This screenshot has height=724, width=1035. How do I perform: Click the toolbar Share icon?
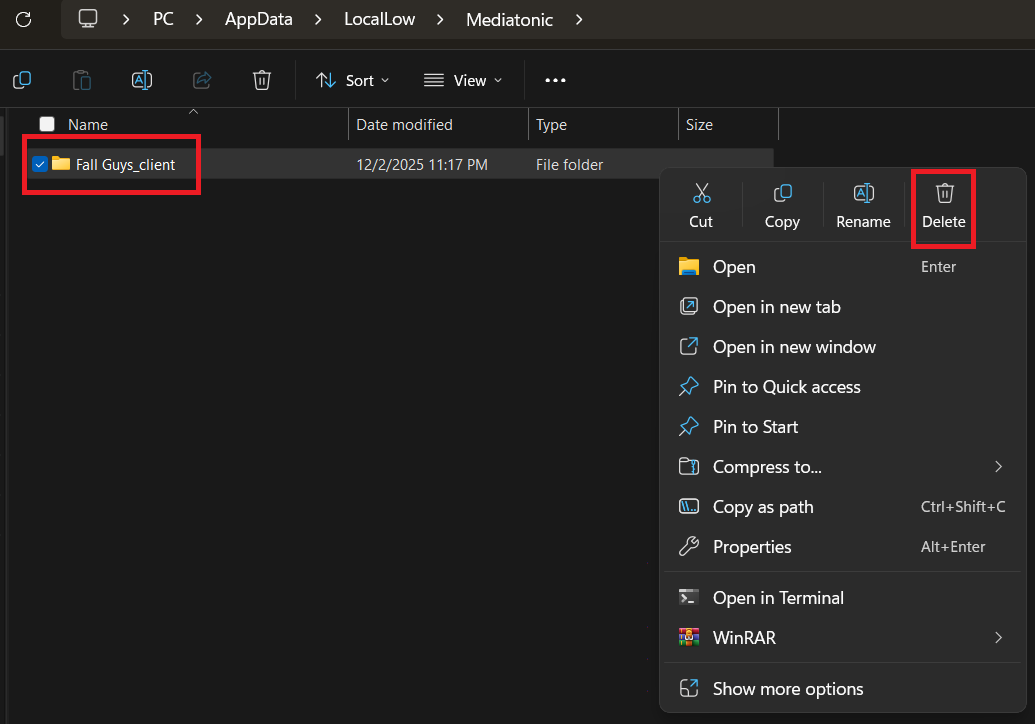[x=202, y=80]
